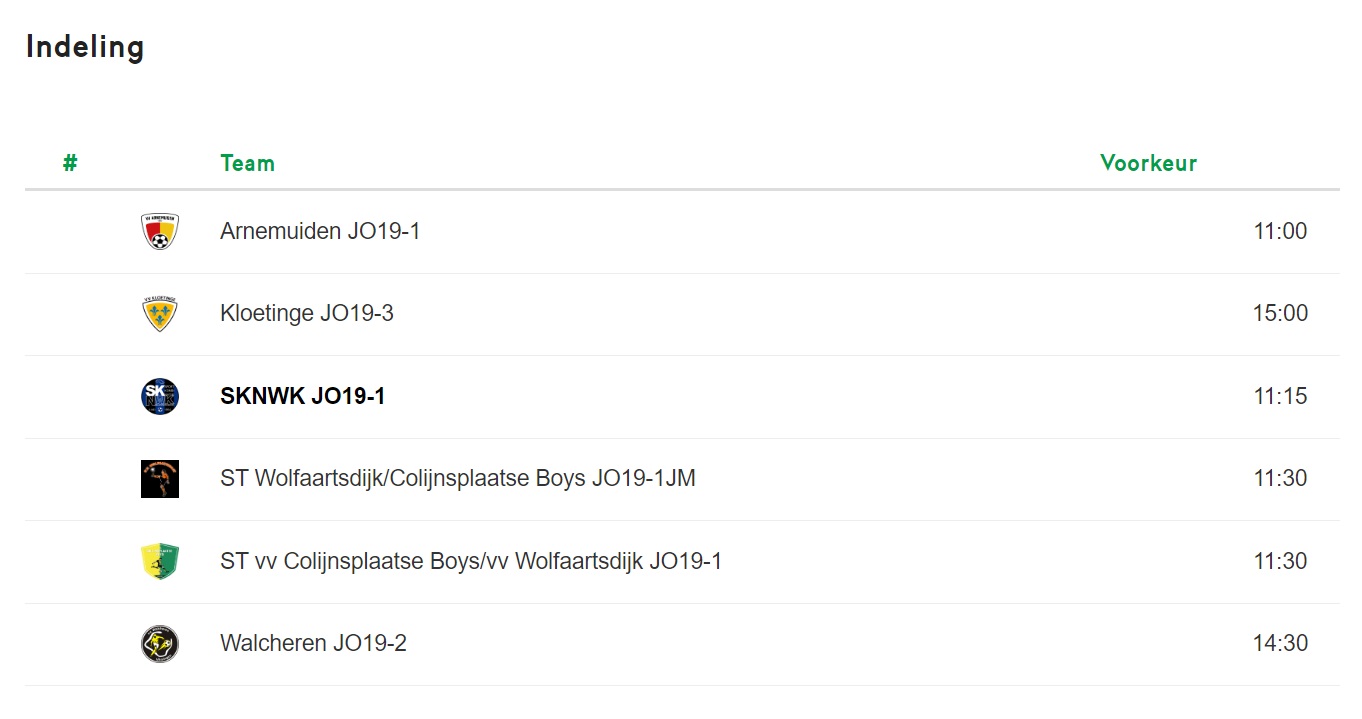Click the 15:00 preference time for Kloetinge
This screenshot has width=1362, height=719.
(x=1280, y=314)
